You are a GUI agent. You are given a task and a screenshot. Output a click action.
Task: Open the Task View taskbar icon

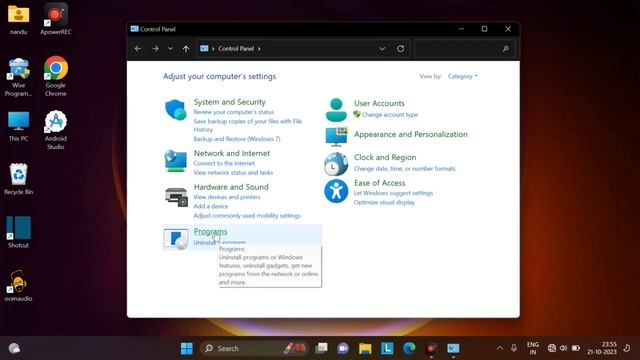(321, 348)
